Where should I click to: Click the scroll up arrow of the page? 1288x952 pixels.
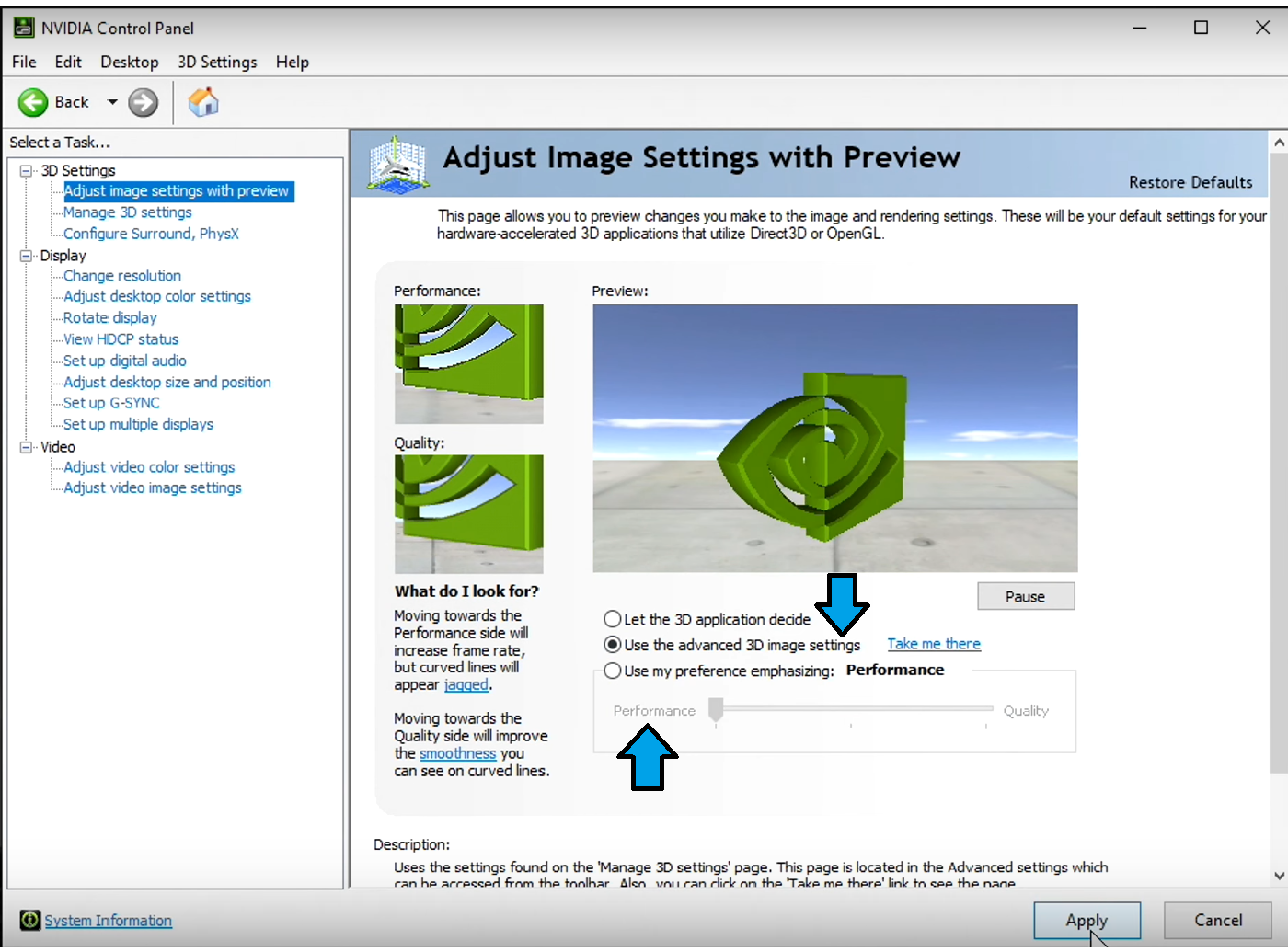[1279, 143]
